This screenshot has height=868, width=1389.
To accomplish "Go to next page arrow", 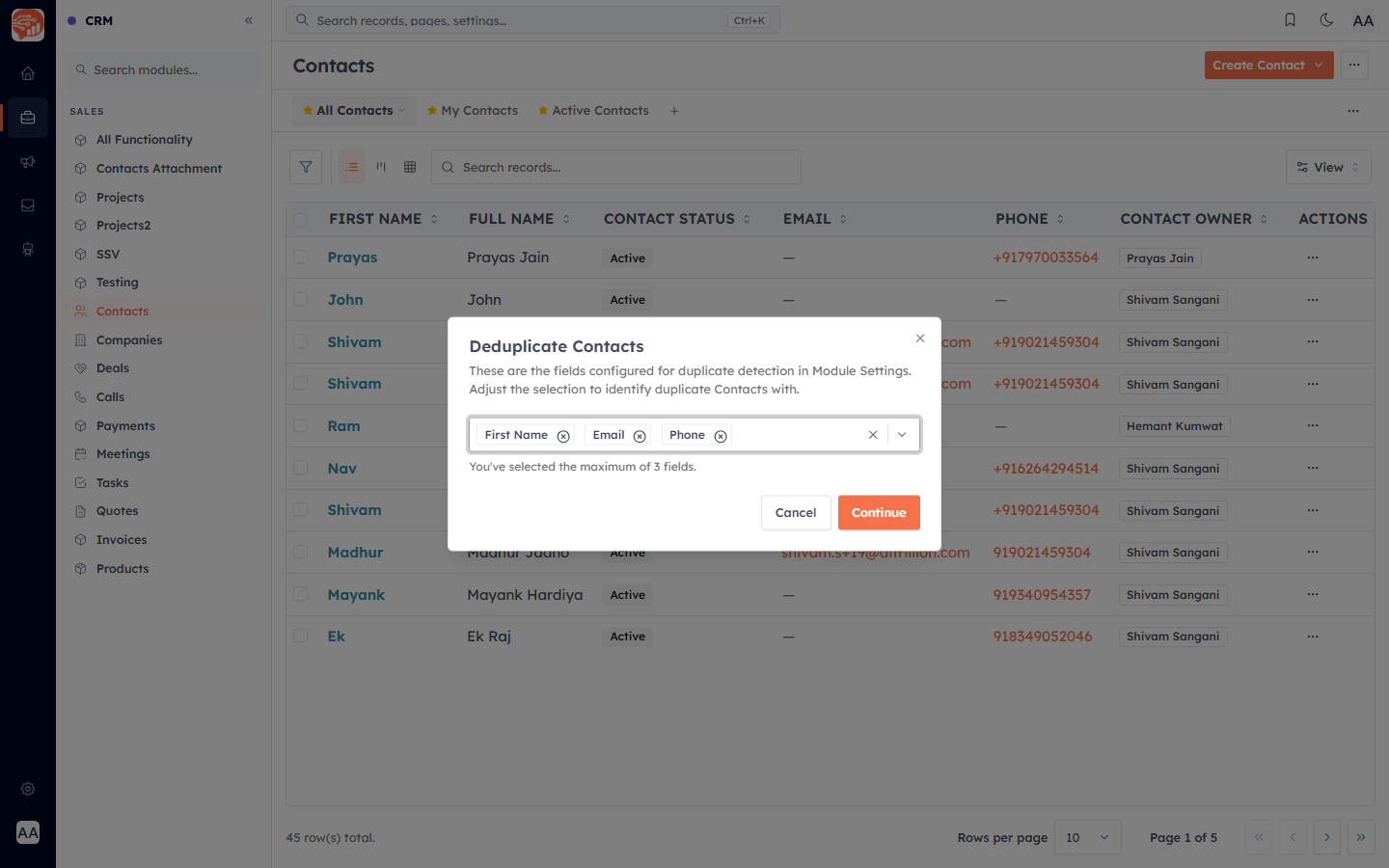I will coord(1327,837).
